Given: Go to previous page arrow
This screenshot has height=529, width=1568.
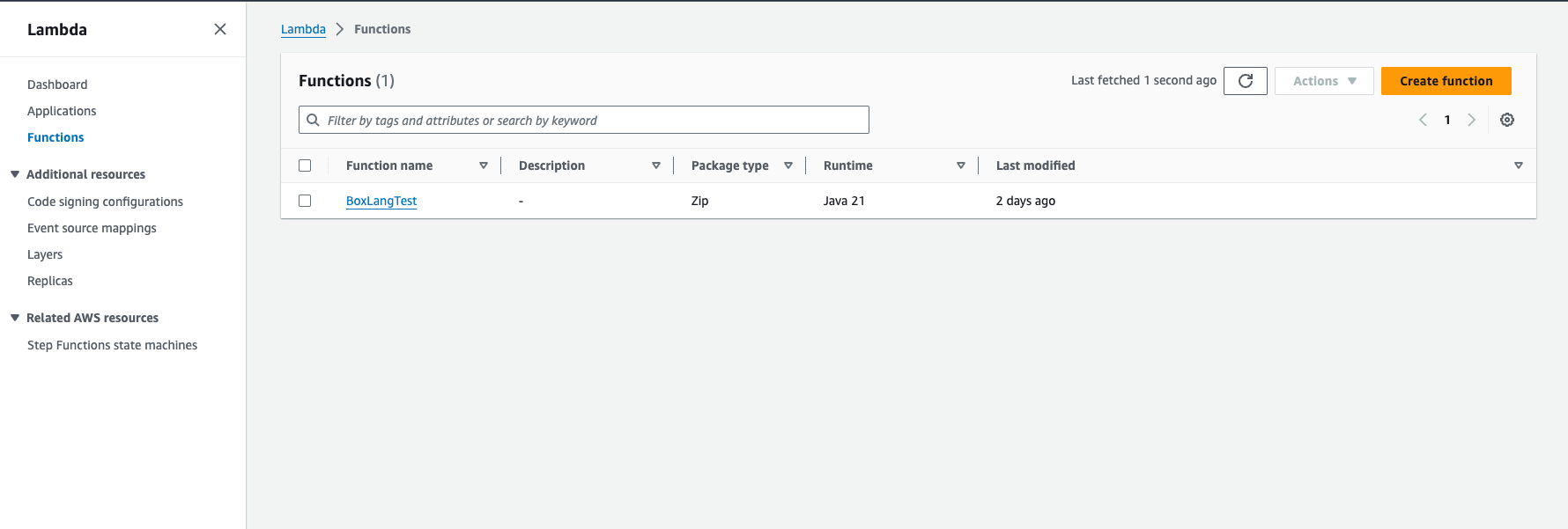Looking at the screenshot, I should click(x=1423, y=120).
